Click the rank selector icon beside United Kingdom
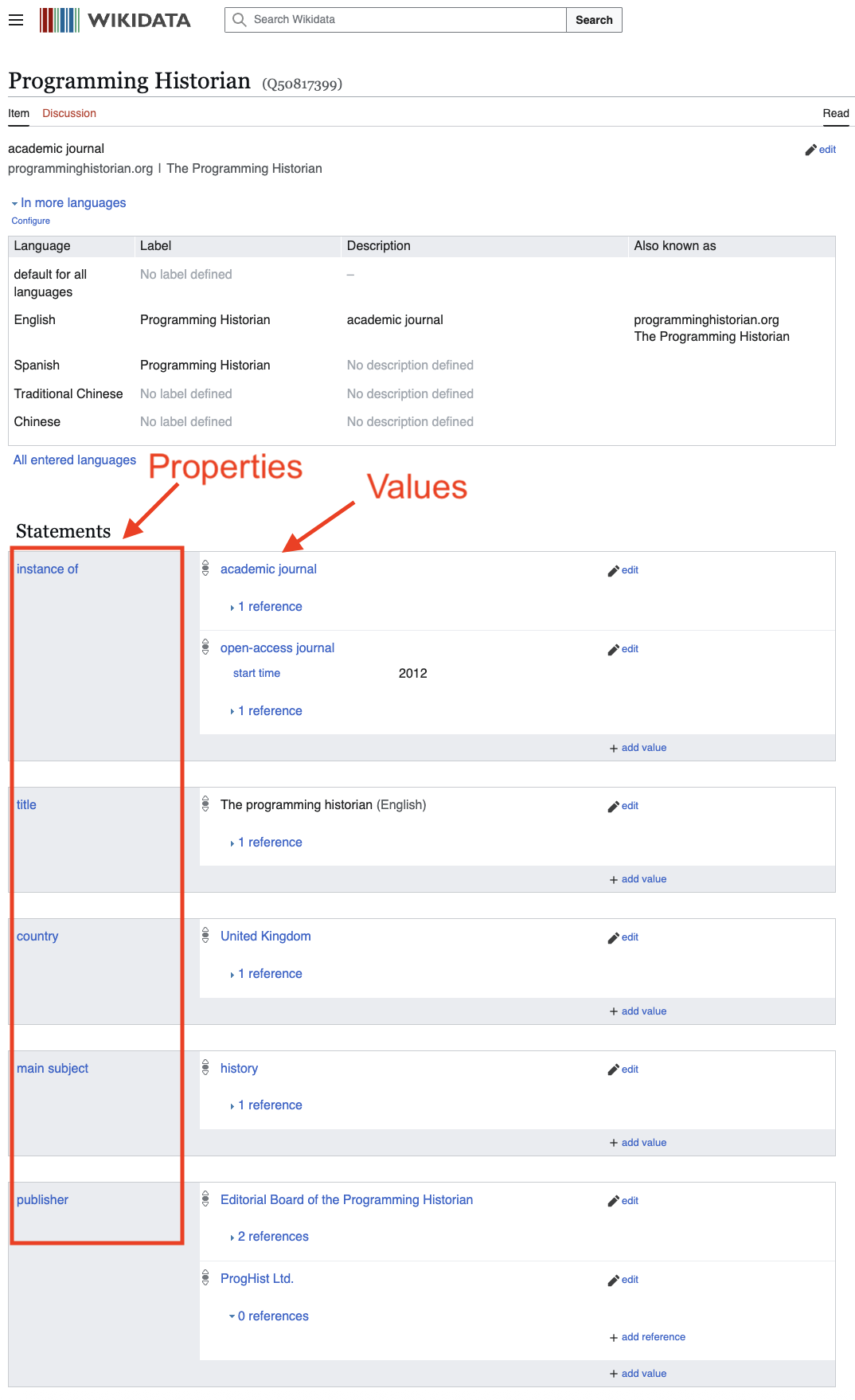 (205, 935)
